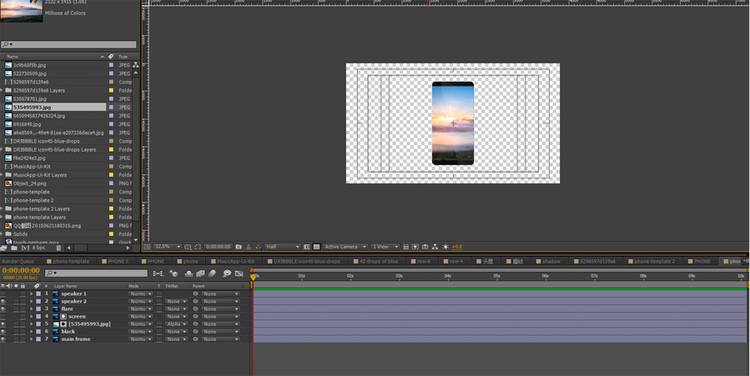The height and width of the screenshot is (376, 750).
Task: Open the show channel RGB icon
Action: pos(258,247)
